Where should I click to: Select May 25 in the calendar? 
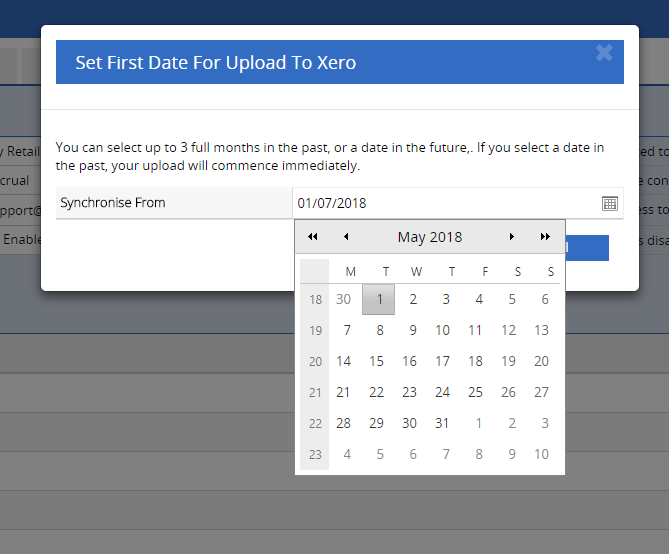pyautogui.click(x=477, y=392)
